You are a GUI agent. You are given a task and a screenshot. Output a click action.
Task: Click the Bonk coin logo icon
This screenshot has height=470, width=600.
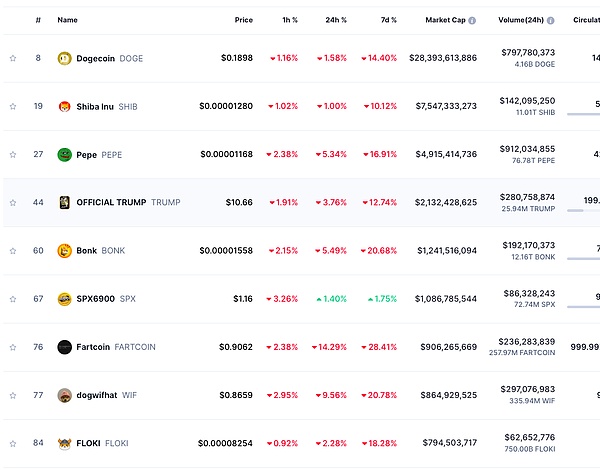(x=65, y=250)
